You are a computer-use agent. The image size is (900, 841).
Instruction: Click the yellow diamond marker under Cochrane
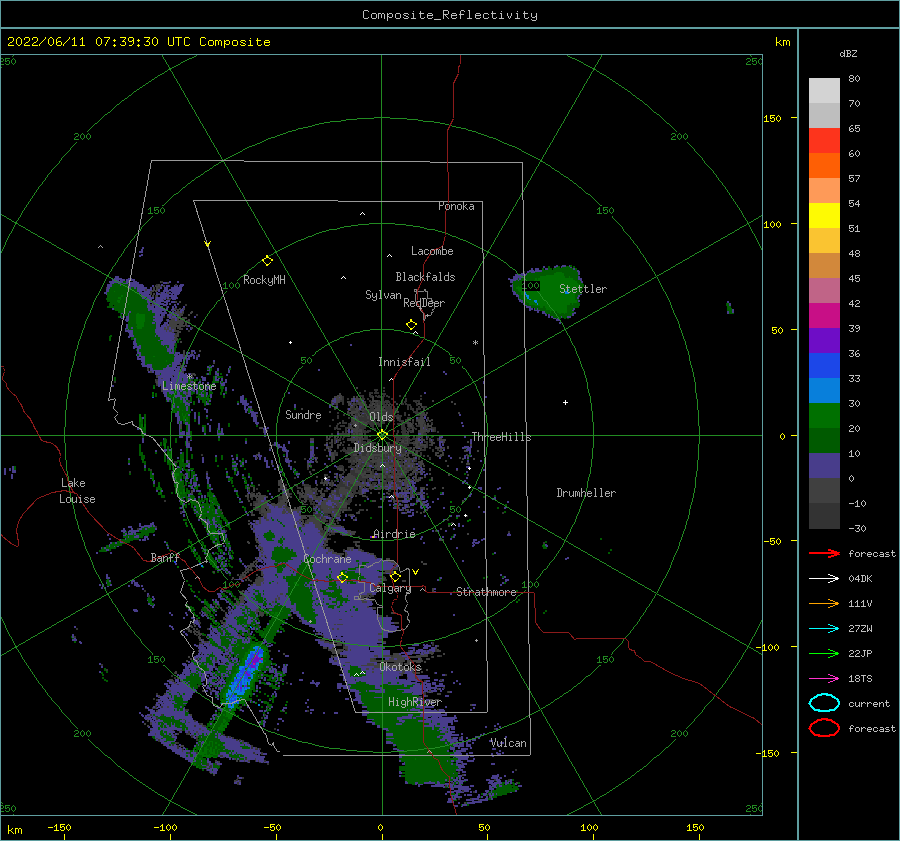(342, 577)
